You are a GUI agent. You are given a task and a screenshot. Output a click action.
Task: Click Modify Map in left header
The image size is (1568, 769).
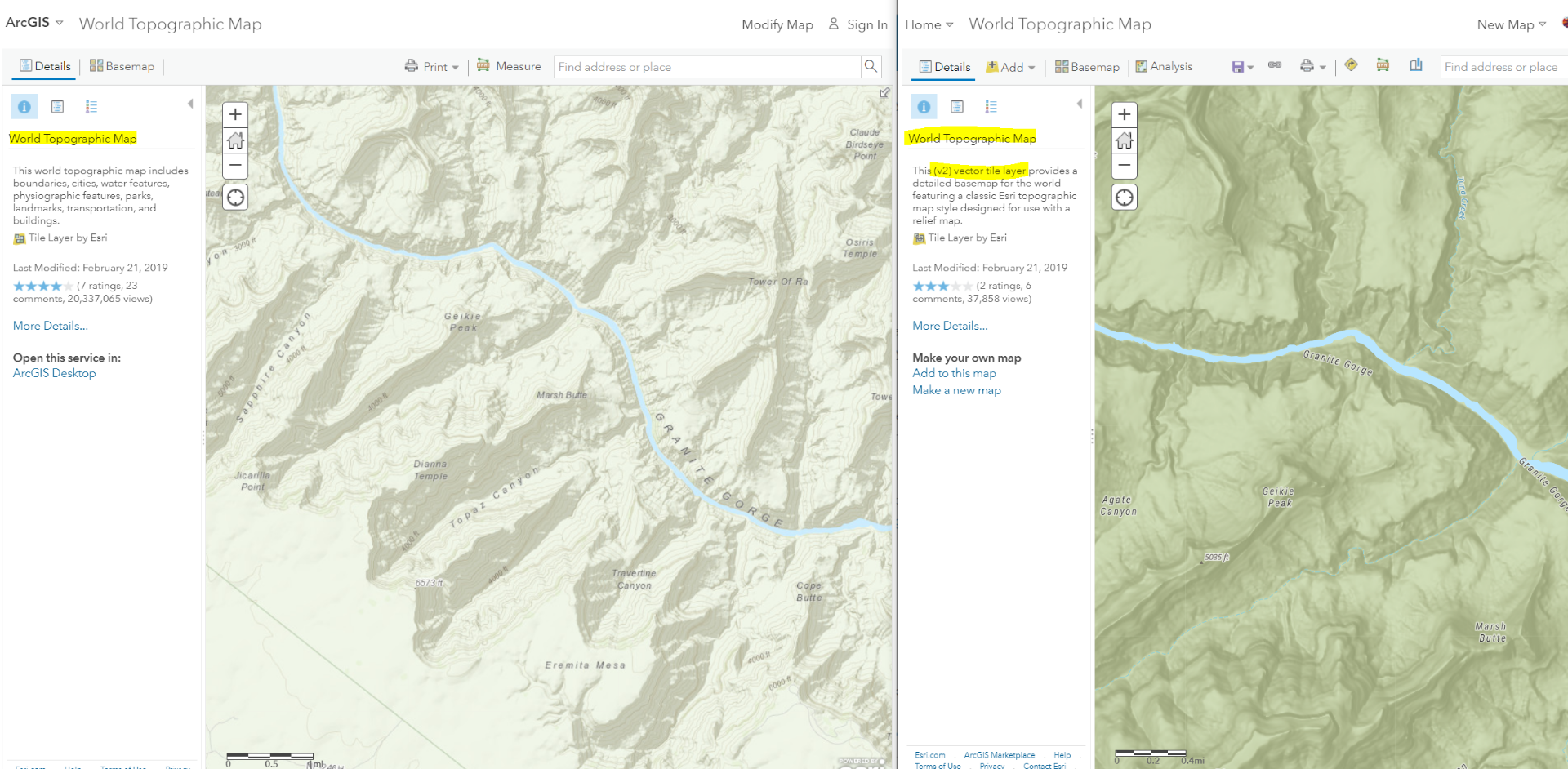coord(777,24)
